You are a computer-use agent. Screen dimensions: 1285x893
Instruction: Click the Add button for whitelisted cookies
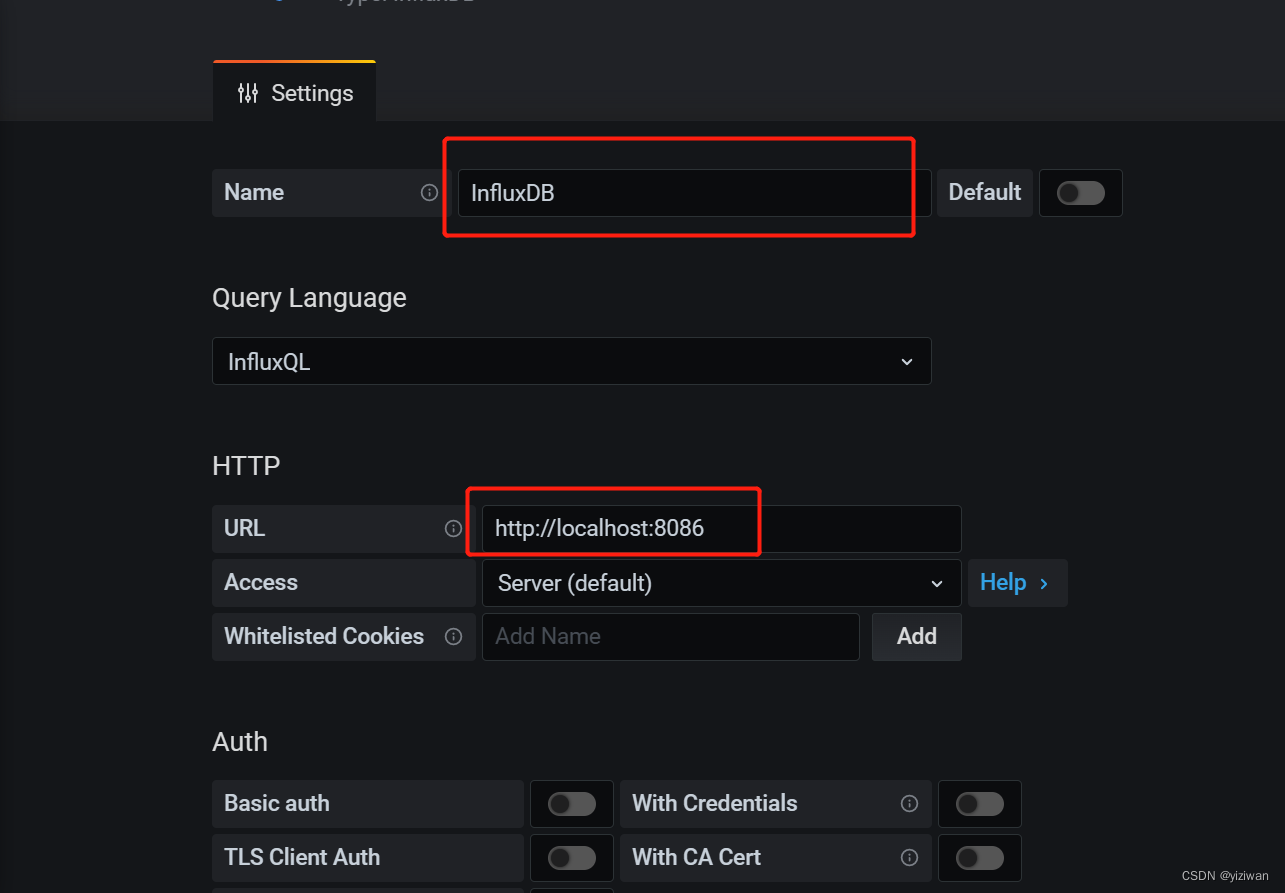tap(915, 636)
